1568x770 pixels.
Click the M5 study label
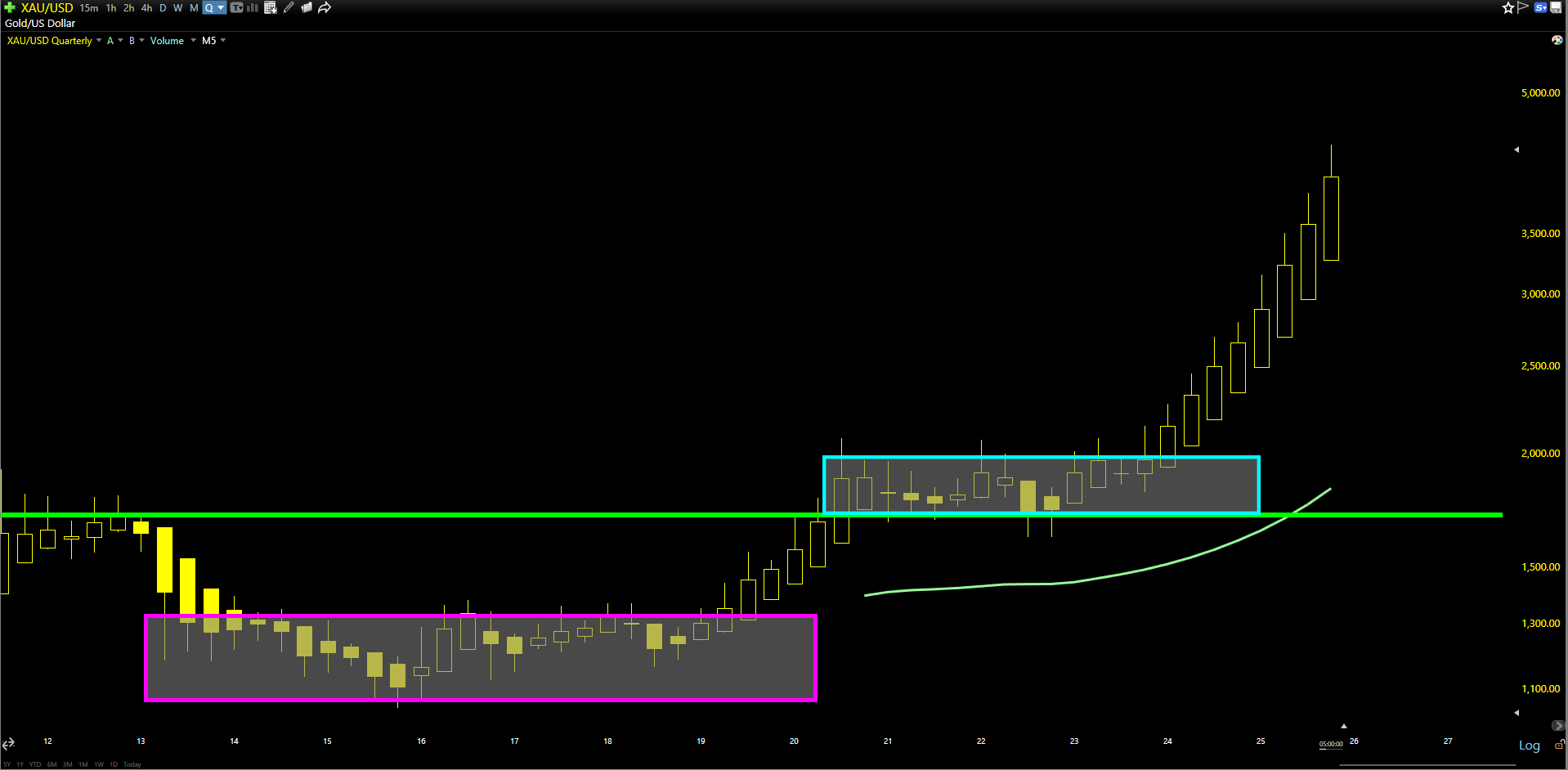pyautogui.click(x=209, y=41)
